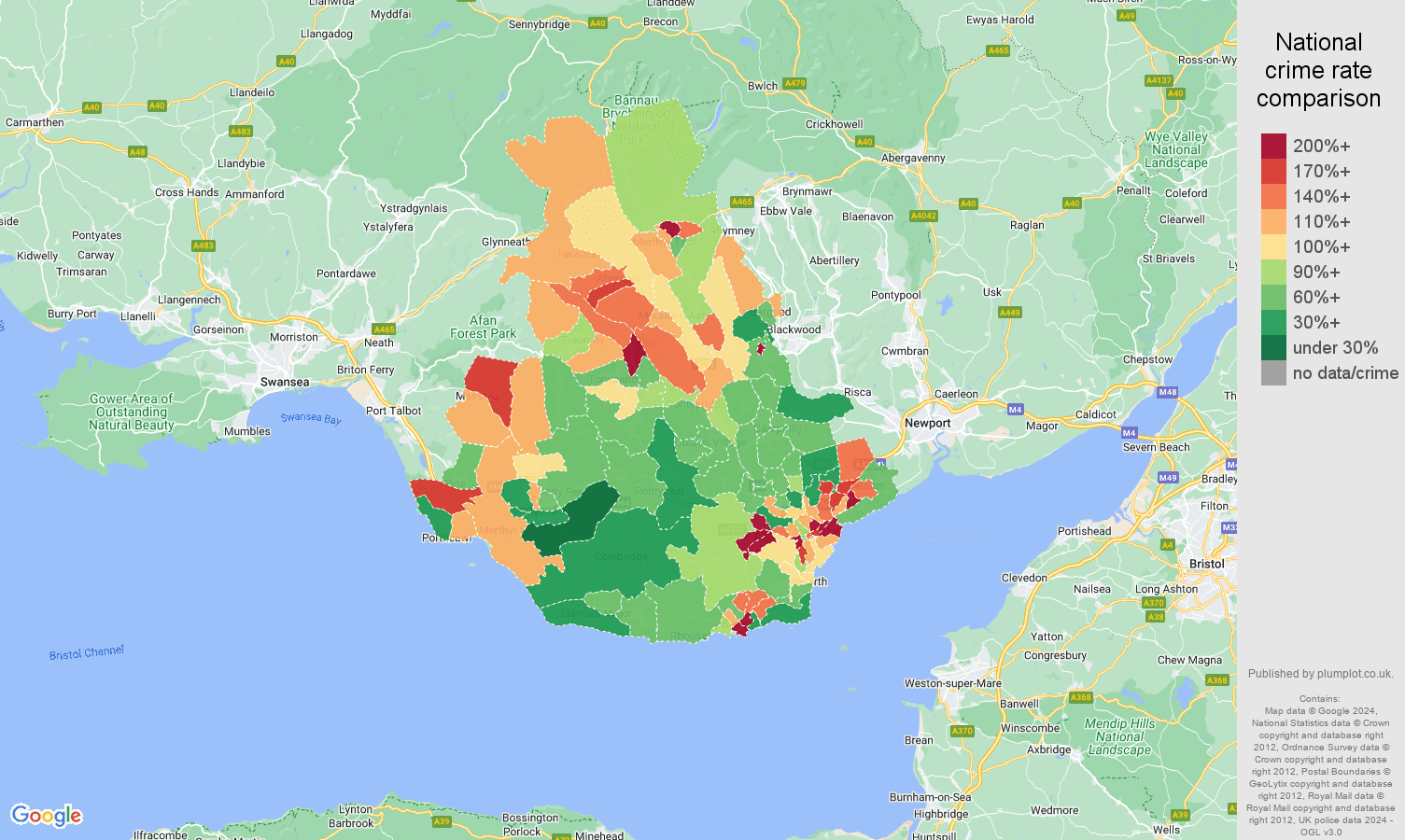The width and height of the screenshot is (1405, 840).
Task: Click the Bristol Channel water label
Action: click(x=86, y=652)
